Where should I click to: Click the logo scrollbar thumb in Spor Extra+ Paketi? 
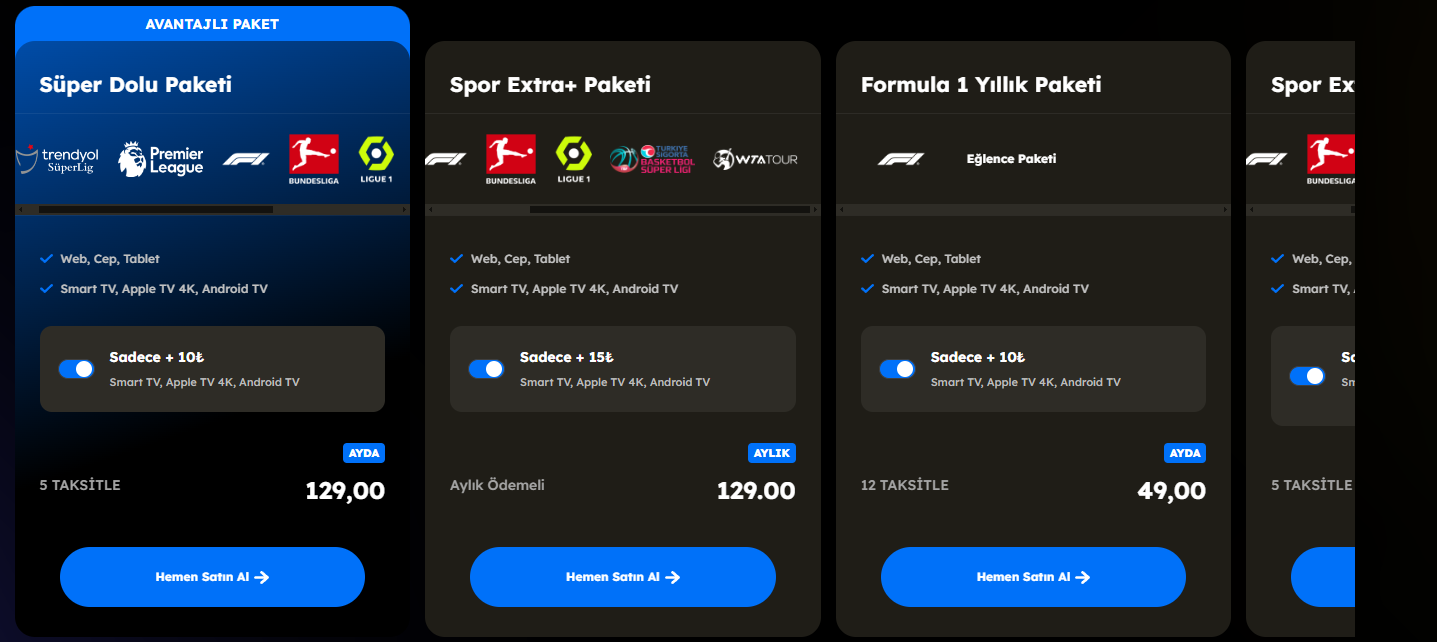click(x=669, y=209)
